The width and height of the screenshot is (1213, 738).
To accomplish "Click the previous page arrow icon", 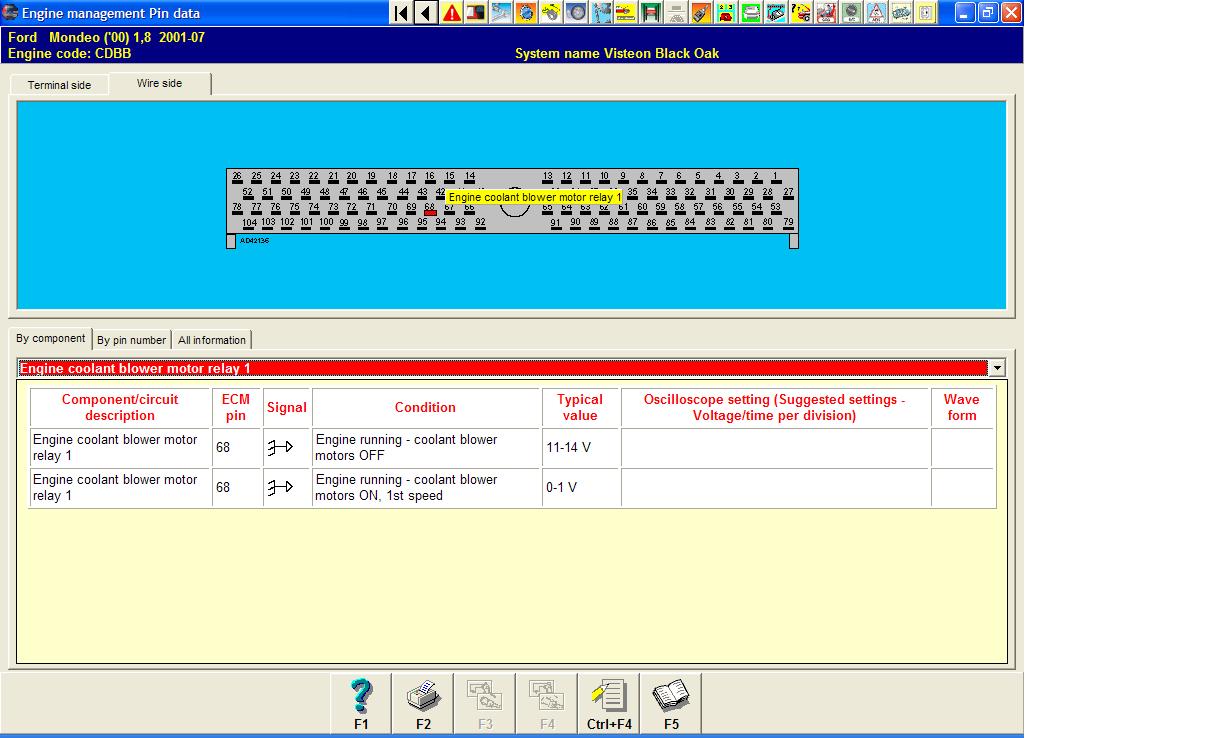I will tap(426, 13).
